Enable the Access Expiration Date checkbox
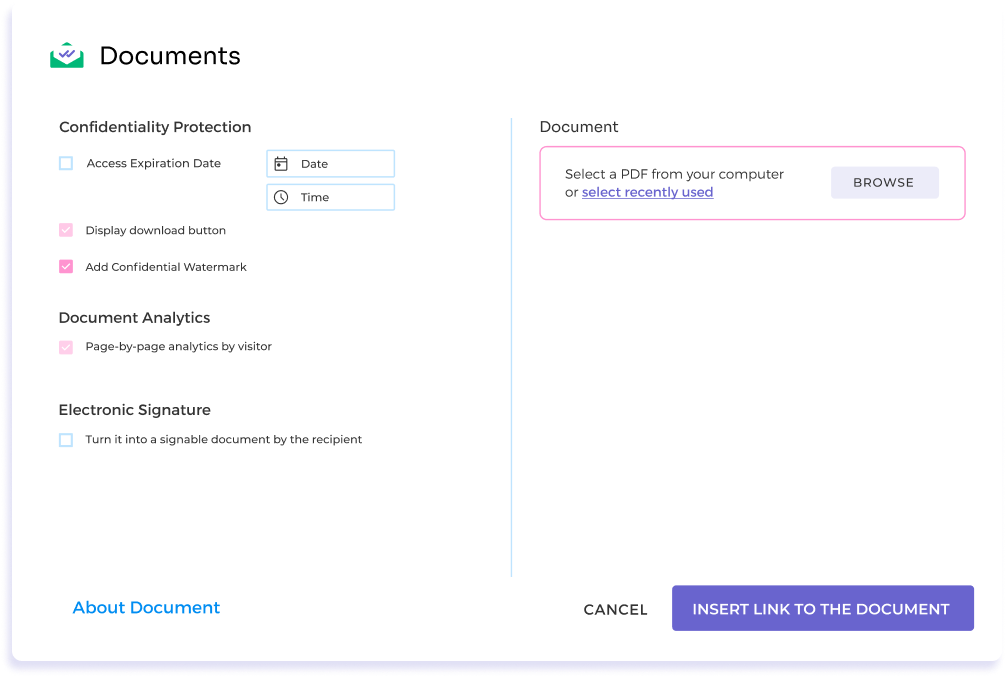This screenshot has height=677, width=1006. coord(66,163)
